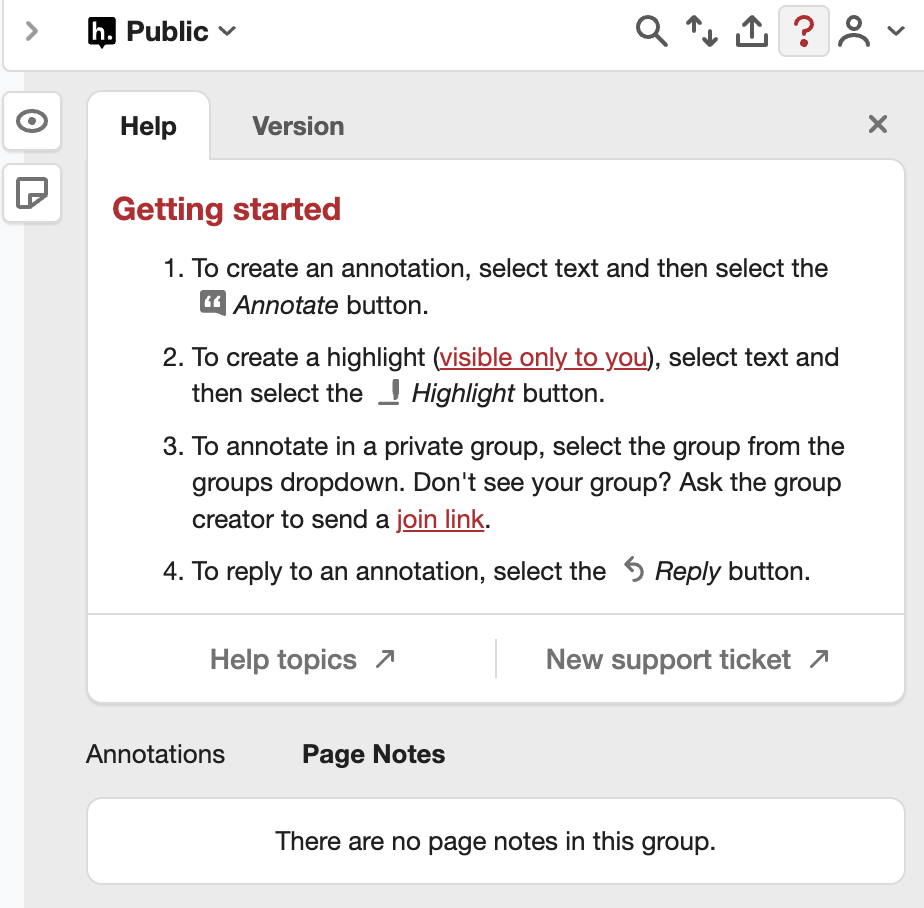The width and height of the screenshot is (924, 908).
Task: Click the red help question mark icon
Action: click(x=803, y=32)
